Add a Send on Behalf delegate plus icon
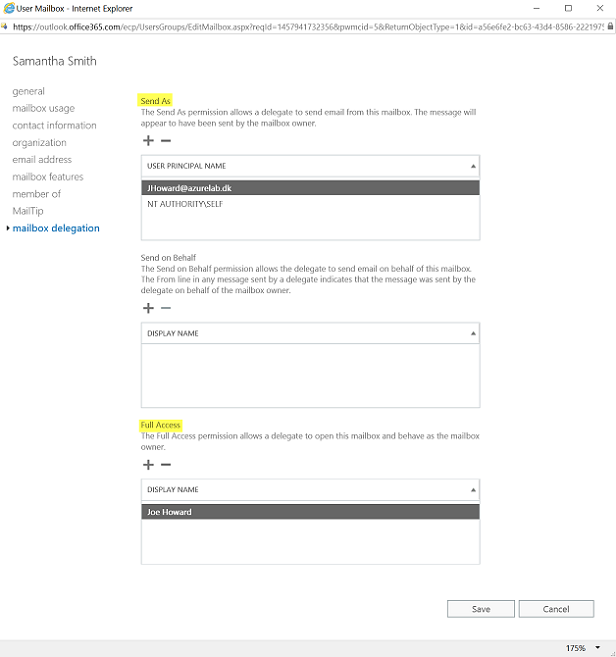Viewport: 616px width, 657px height. click(x=148, y=308)
